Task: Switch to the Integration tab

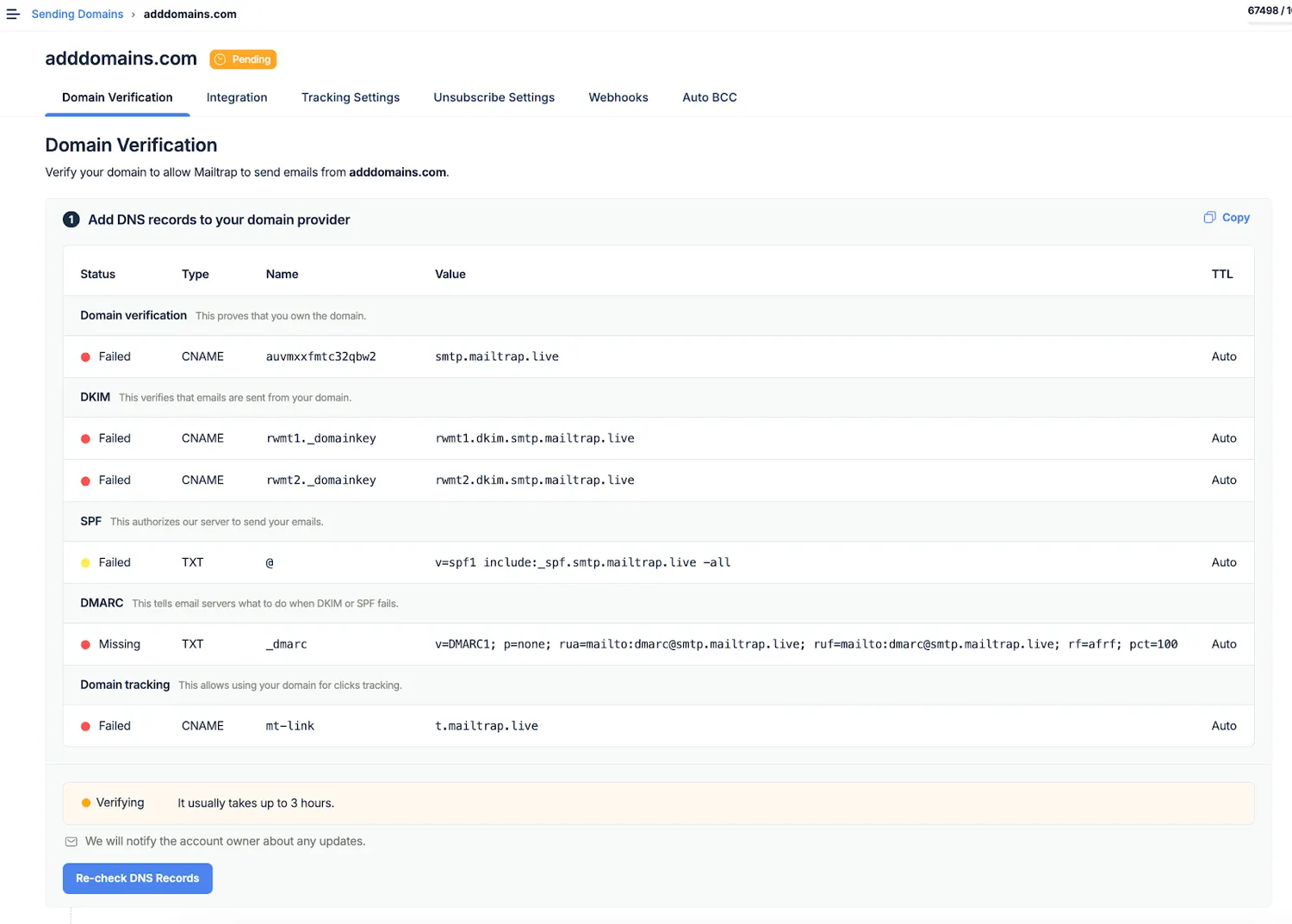Action: click(237, 97)
